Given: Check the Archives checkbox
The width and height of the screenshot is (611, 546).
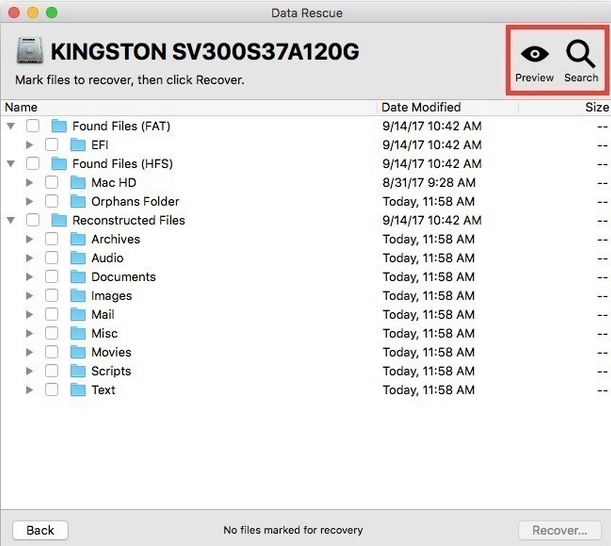Looking at the screenshot, I should coord(51,239).
